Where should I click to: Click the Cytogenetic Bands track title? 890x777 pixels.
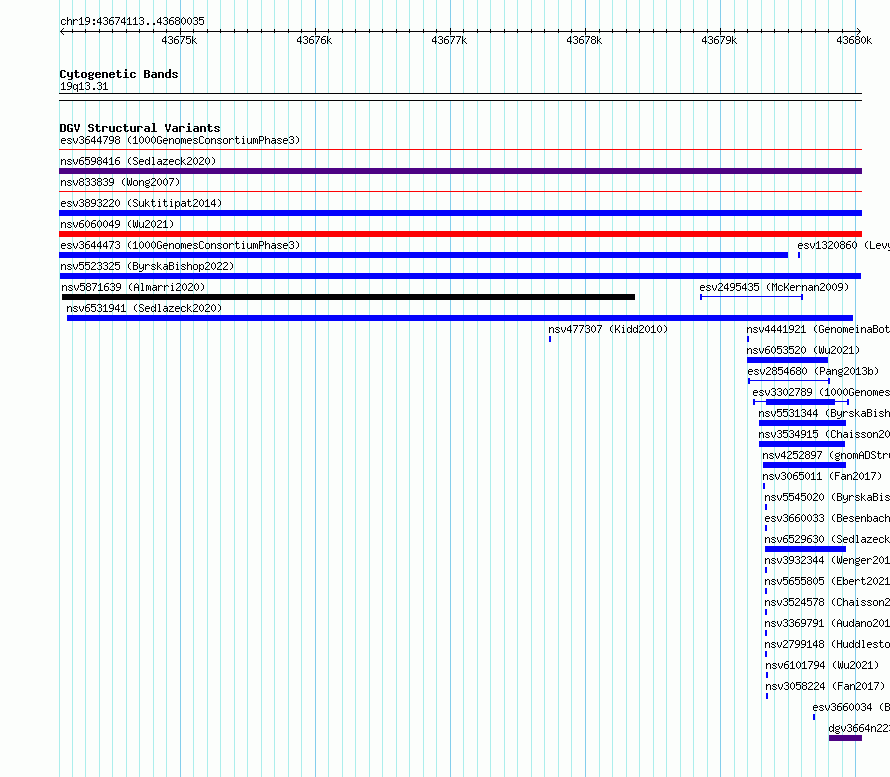[119, 74]
